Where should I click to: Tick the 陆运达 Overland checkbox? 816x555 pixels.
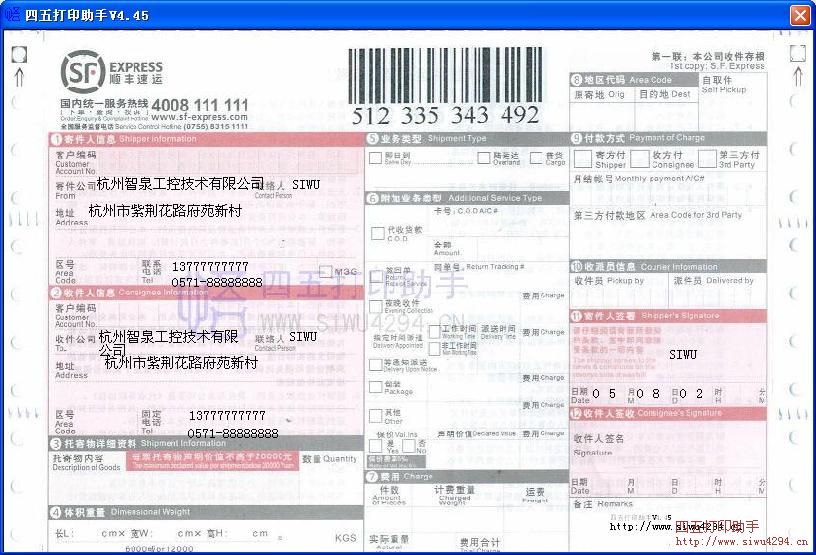pyautogui.click(x=484, y=158)
